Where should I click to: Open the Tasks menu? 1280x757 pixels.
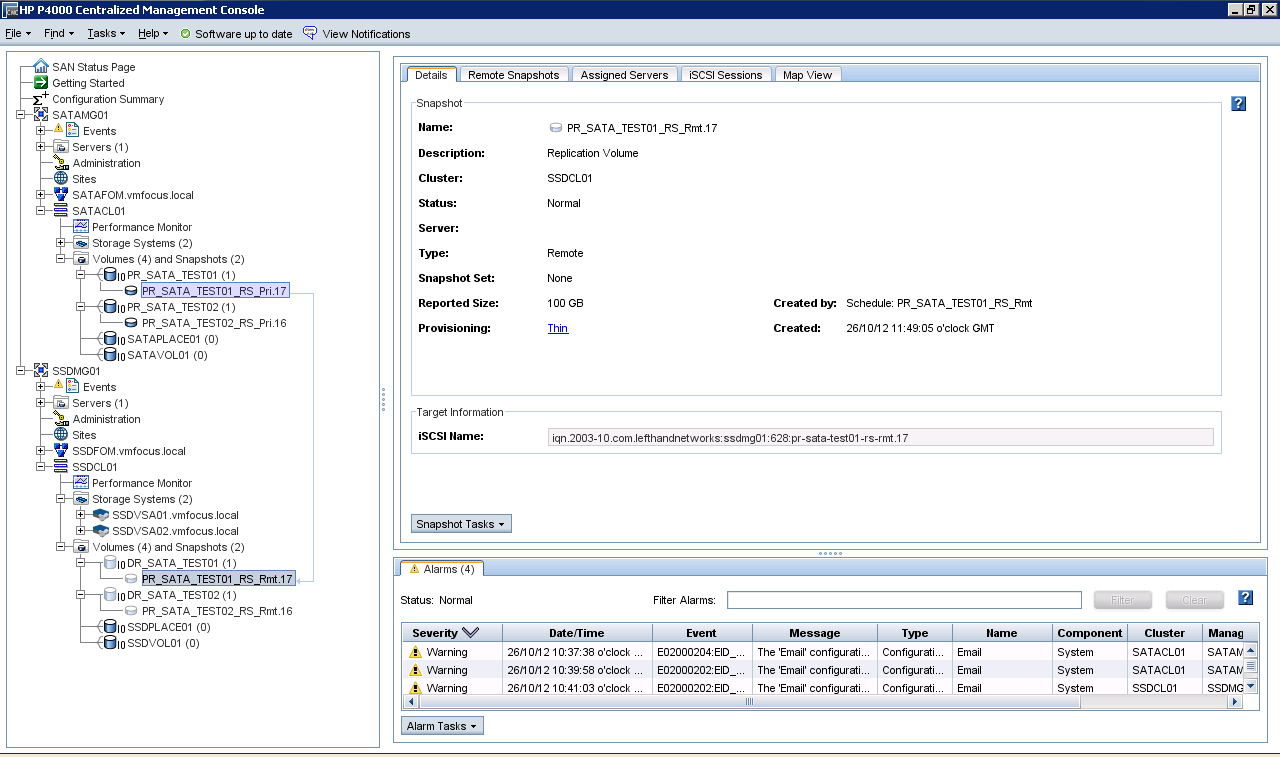tap(105, 33)
